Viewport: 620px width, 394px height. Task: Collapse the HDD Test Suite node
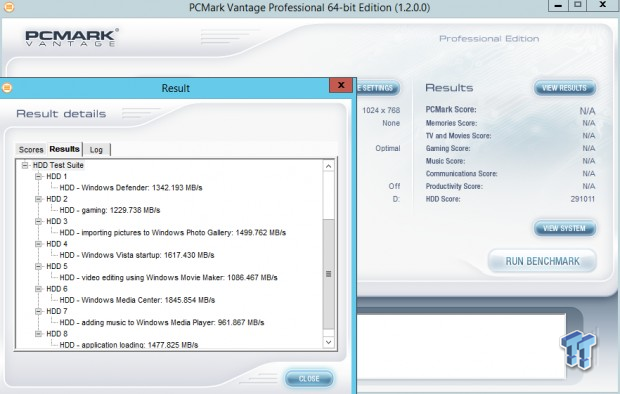(25, 165)
